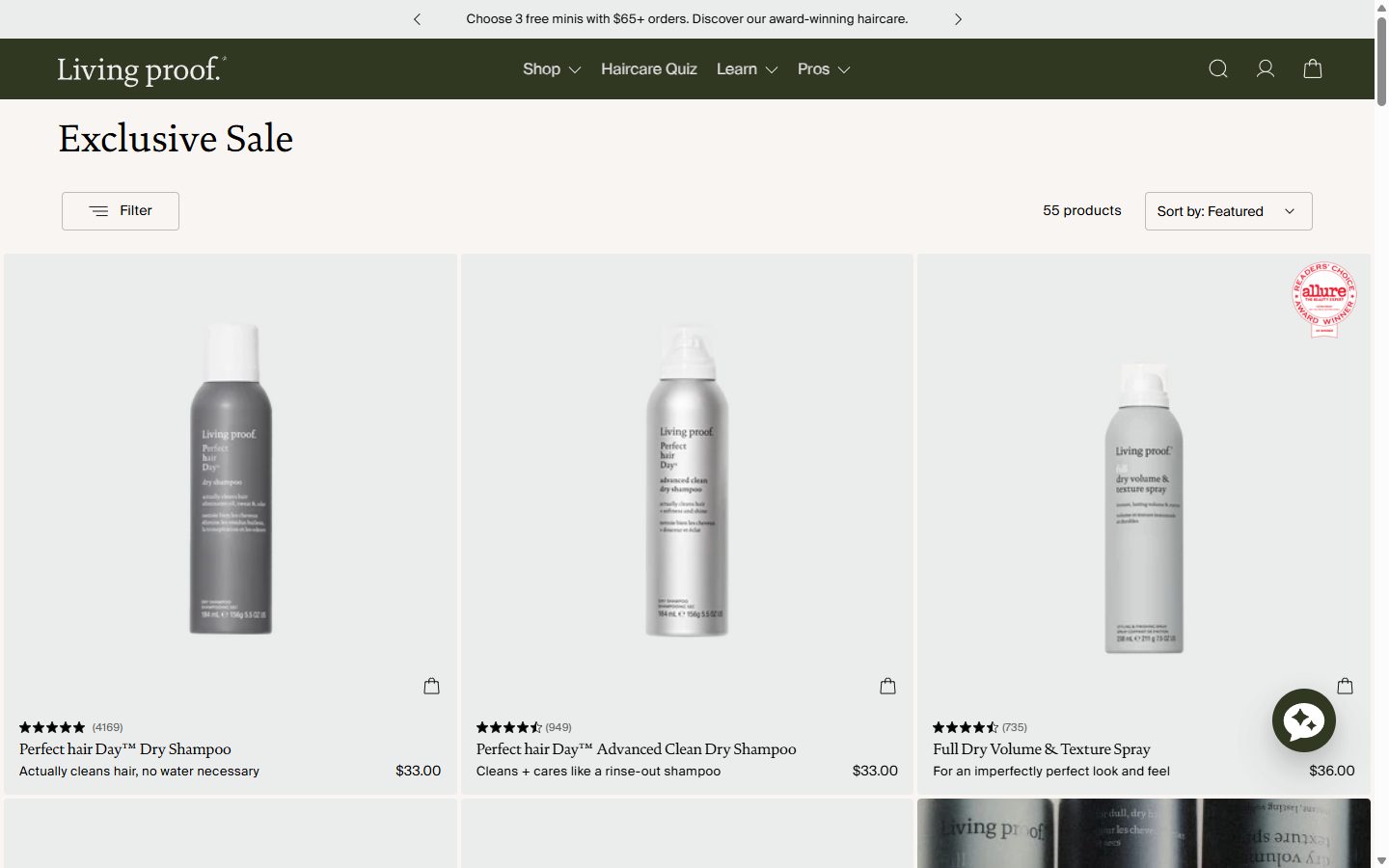Click scrollbar down arrow
This screenshot has width=1389, height=868.
click(1381, 860)
